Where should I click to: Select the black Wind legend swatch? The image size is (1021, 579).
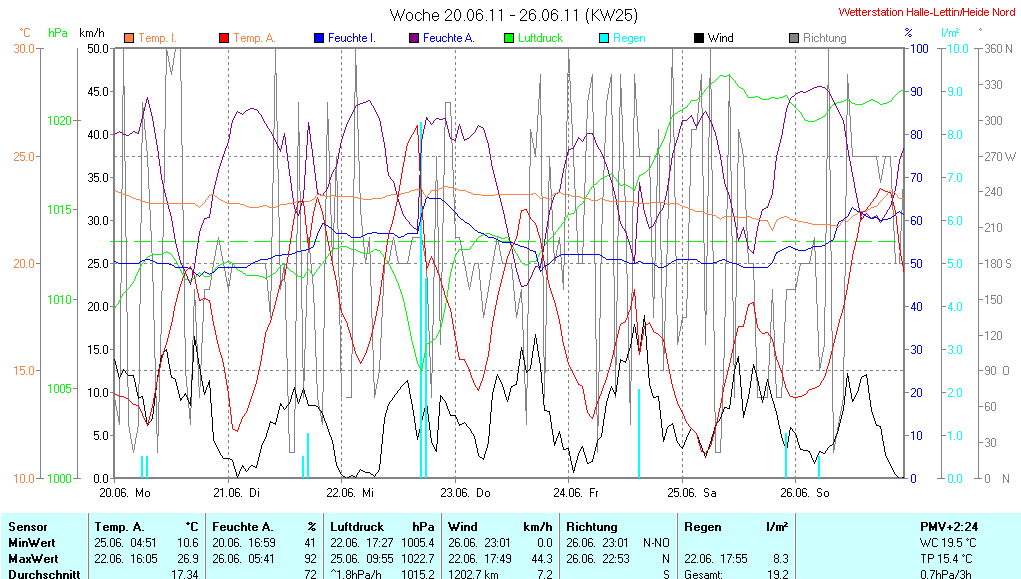pos(698,38)
